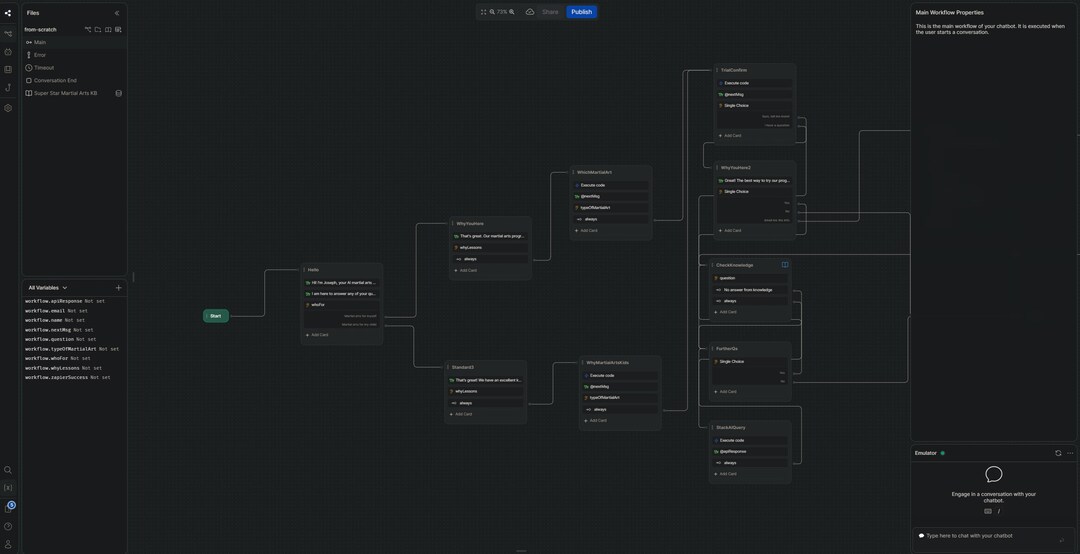Select the WhichMartialArt node header
Image resolution: width=1080 pixels, height=554 pixels.
pyautogui.click(x=611, y=172)
